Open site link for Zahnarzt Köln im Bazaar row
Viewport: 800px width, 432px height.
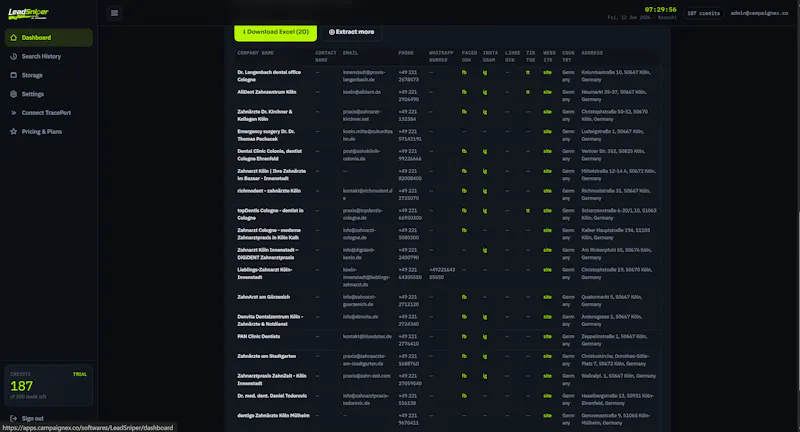547,171
